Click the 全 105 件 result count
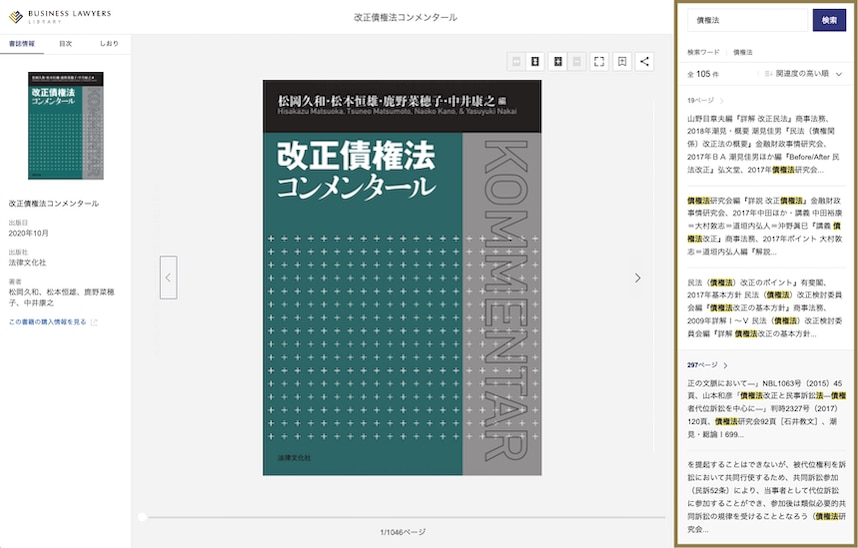This screenshot has height=548, width=858. pyautogui.click(x=703, y=74)
